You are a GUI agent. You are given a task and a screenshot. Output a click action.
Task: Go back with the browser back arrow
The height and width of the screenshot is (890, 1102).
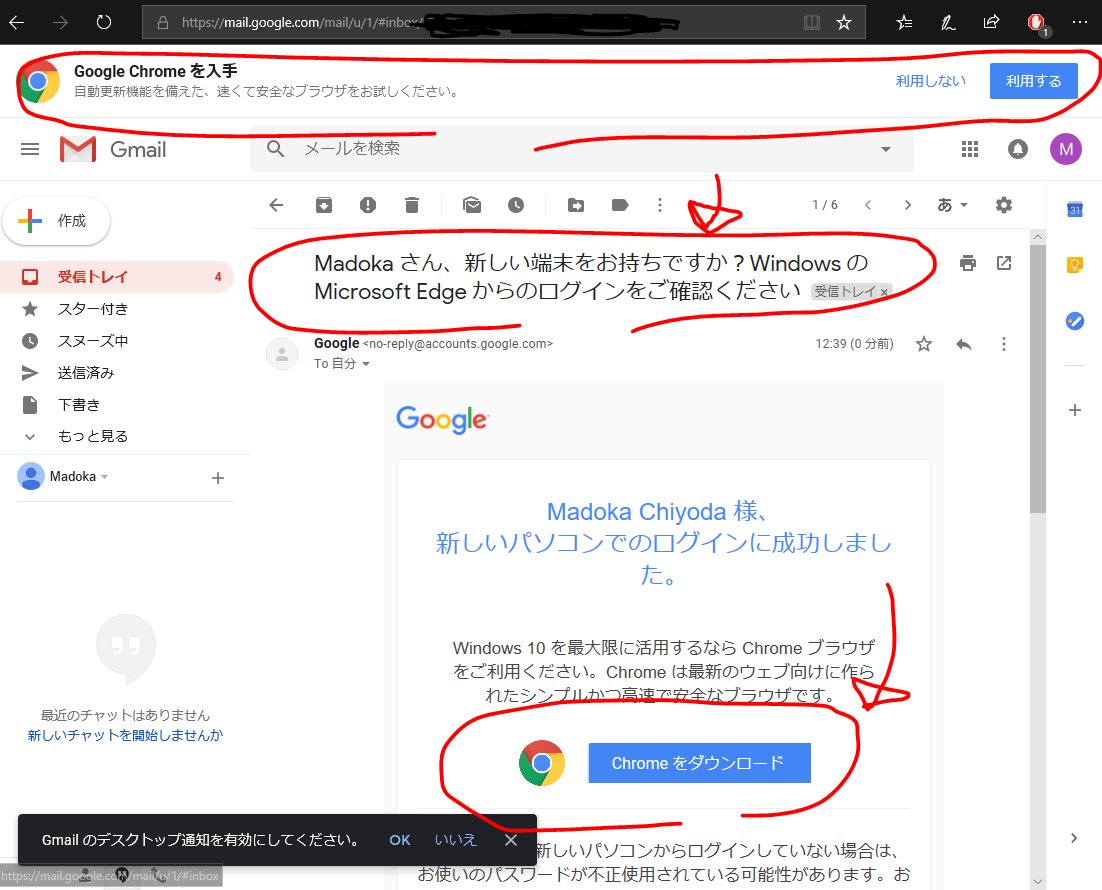17,22
